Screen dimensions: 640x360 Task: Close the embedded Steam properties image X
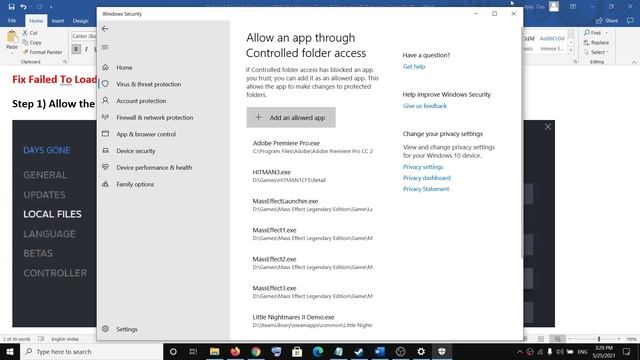coord(548,127)
